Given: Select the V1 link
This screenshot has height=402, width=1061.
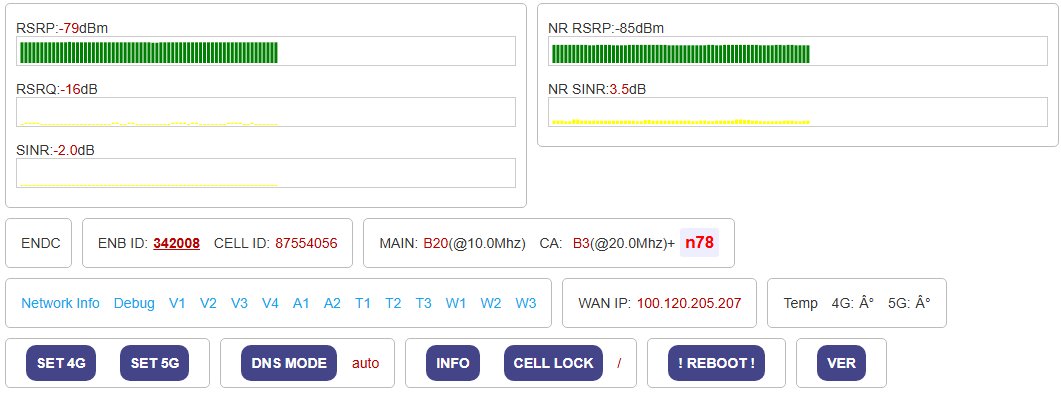Looking at the screenshot, I should click(177, 303).
